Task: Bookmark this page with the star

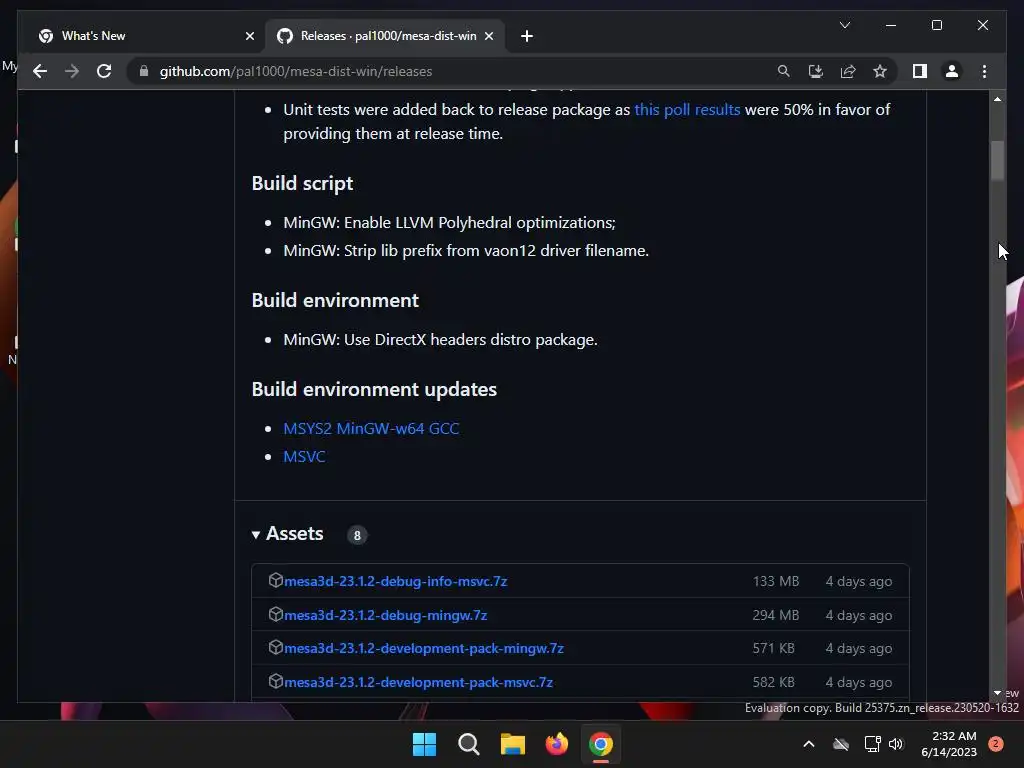Action: [x=880, y=71]
